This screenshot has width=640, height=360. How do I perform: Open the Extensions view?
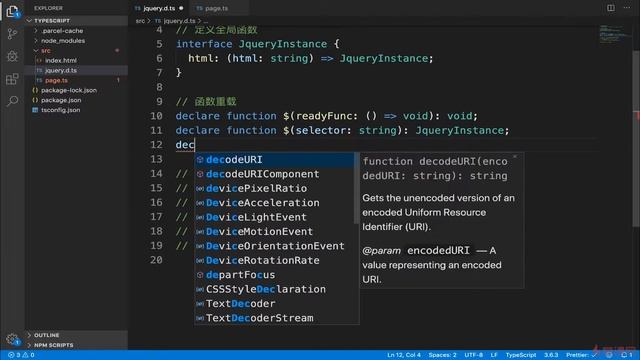[x=12, y=79]
